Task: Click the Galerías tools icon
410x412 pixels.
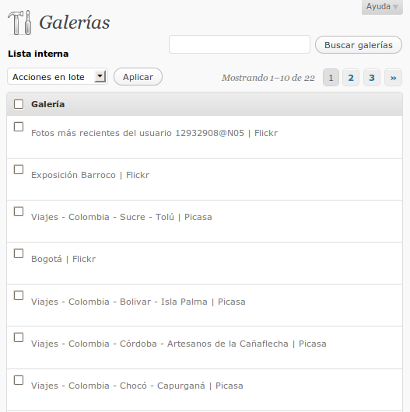Action: [20, 23]
